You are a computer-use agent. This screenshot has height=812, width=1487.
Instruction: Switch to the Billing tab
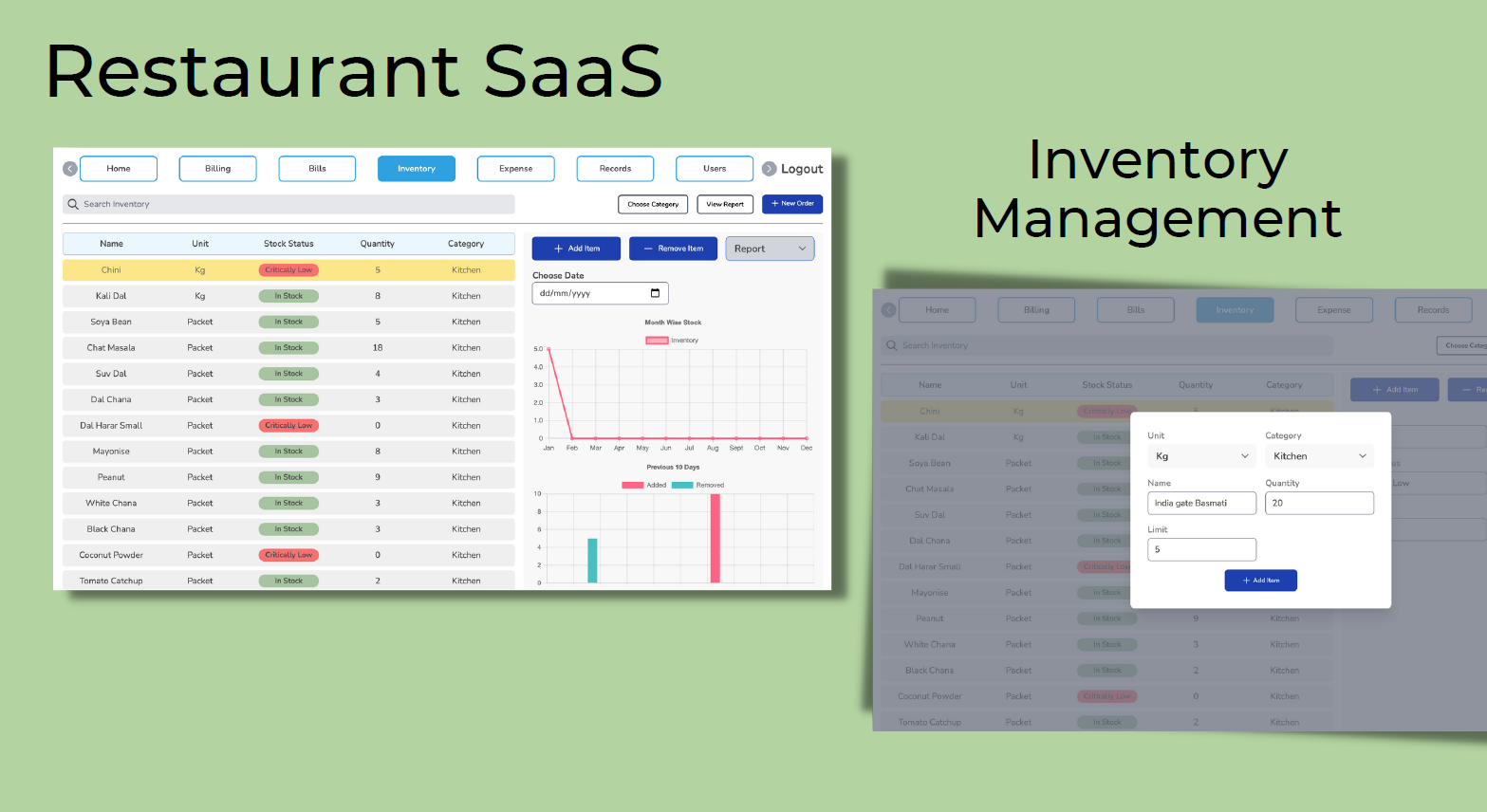tap(218, 169)
